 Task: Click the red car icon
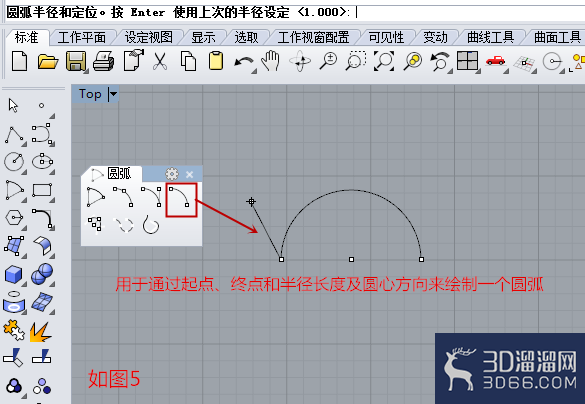[495, 61]
